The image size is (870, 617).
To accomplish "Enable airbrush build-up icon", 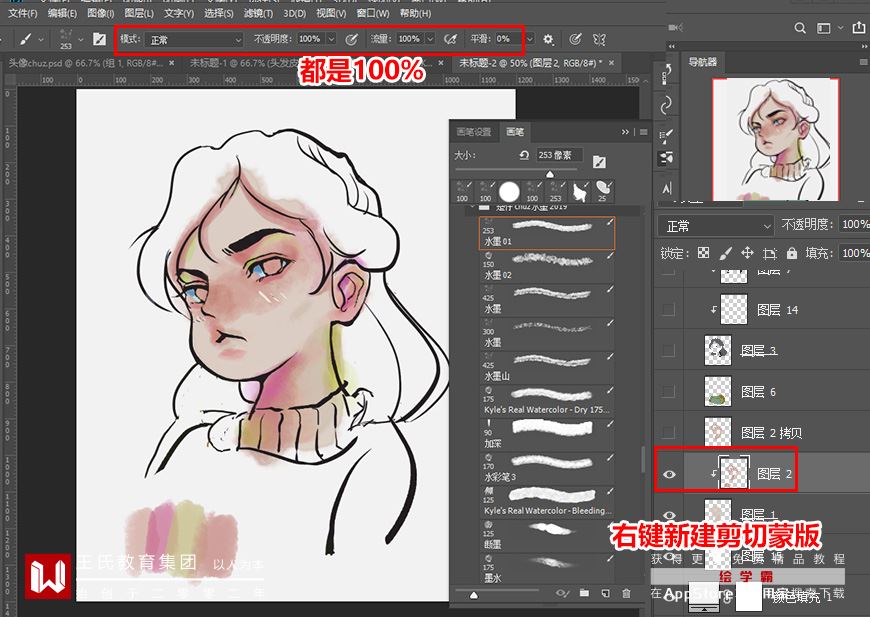I will point(451,39).
